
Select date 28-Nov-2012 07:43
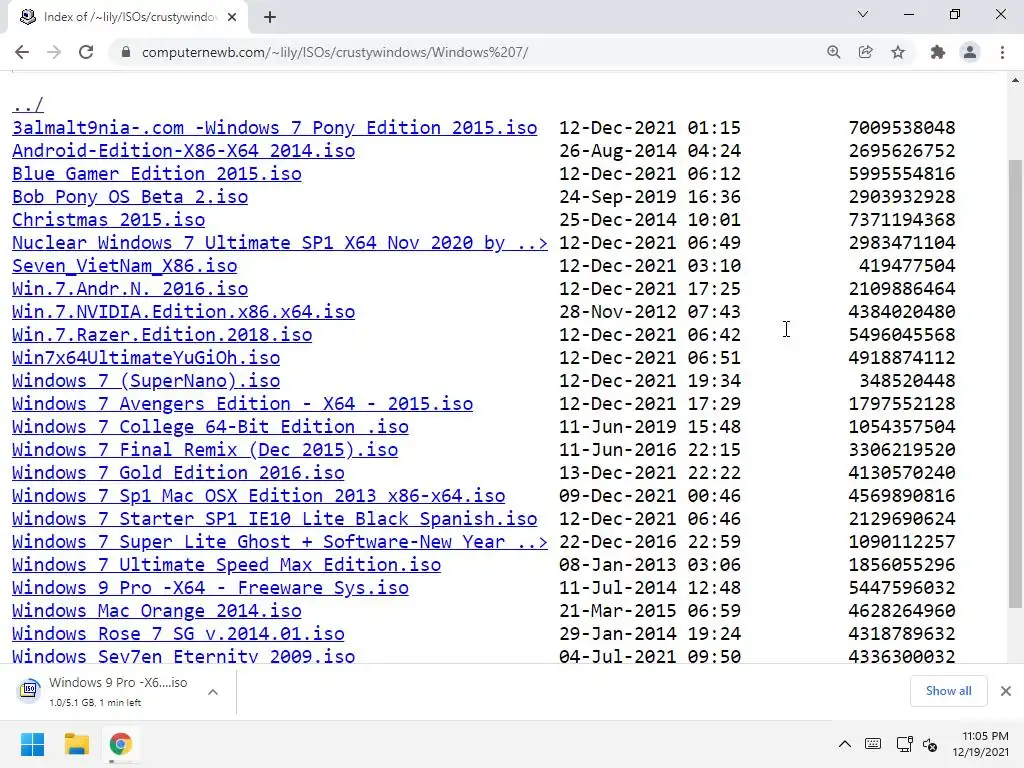point(650,312)
